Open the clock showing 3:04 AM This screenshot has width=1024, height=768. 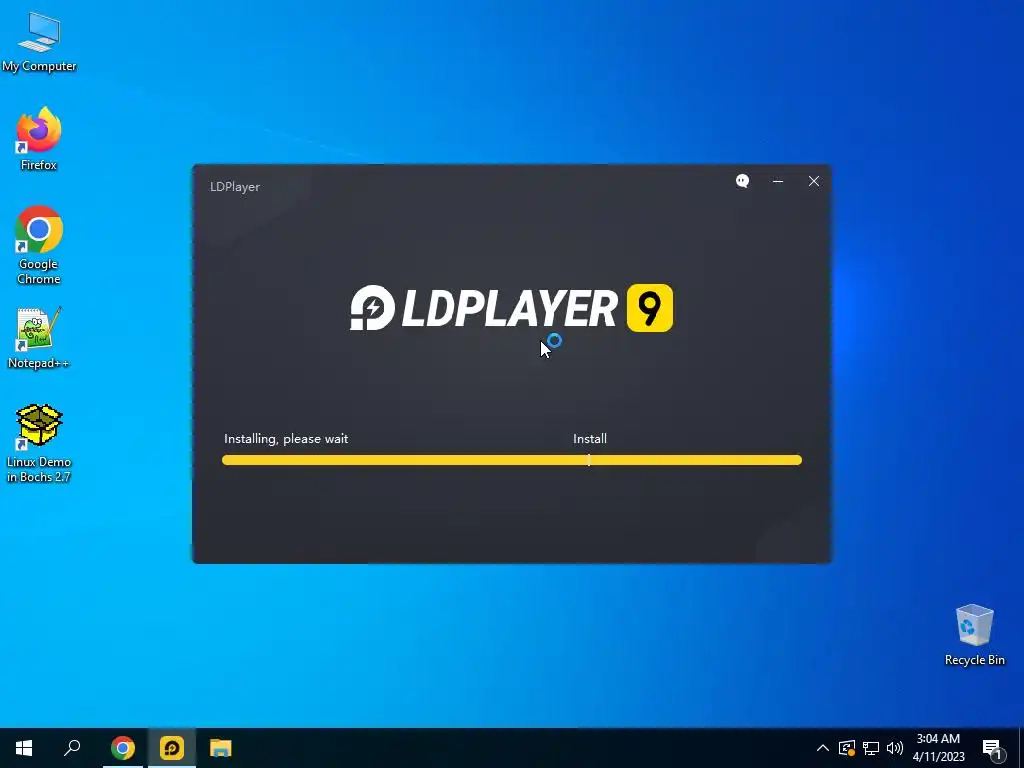click(x=938, y=748)
